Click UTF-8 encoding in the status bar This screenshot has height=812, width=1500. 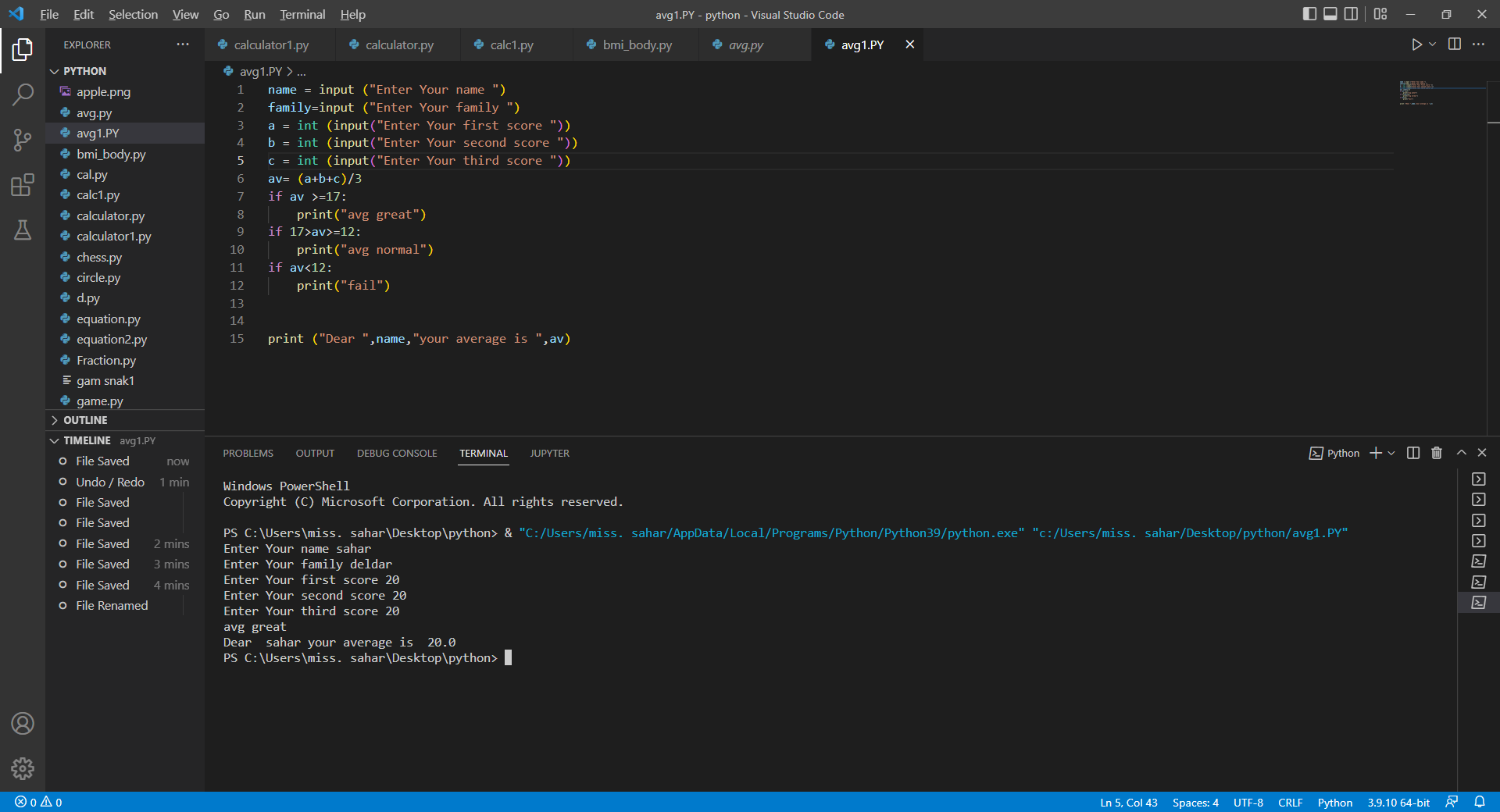pos(1248,802)
